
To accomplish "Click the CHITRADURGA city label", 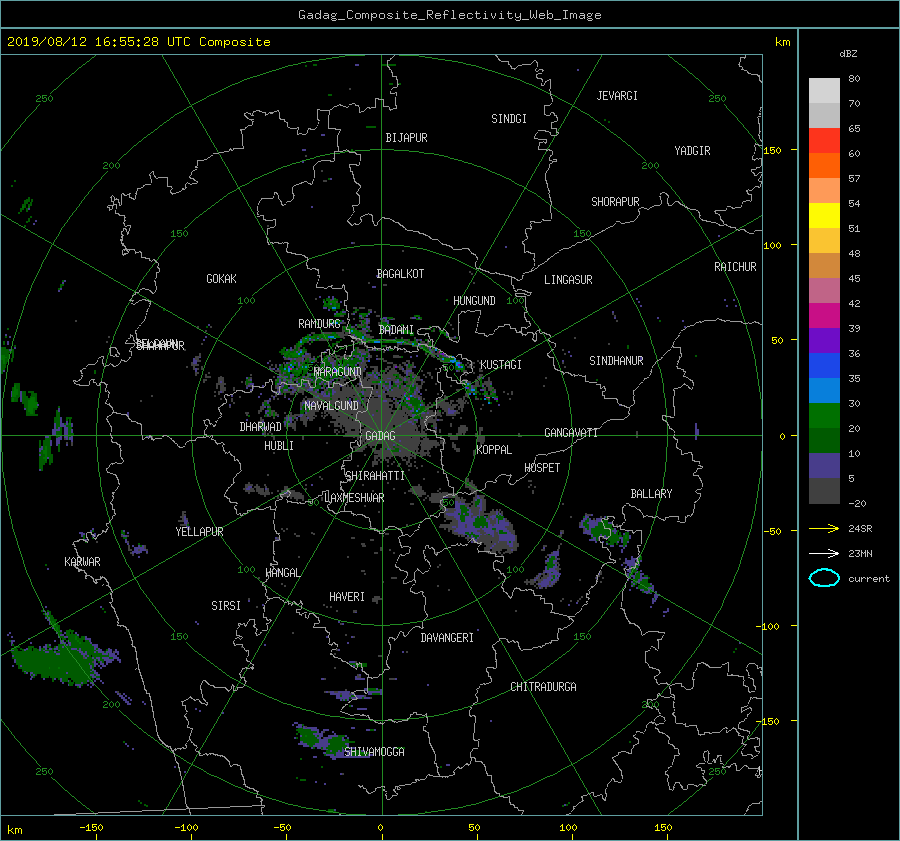I will coord(544,687).
